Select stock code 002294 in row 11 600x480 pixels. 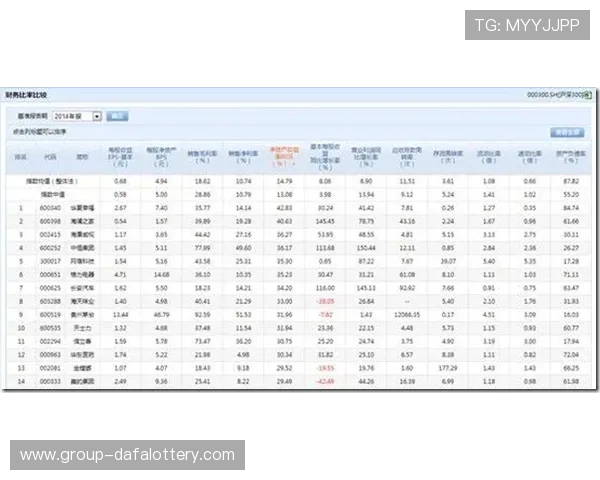tap(50, 341)
